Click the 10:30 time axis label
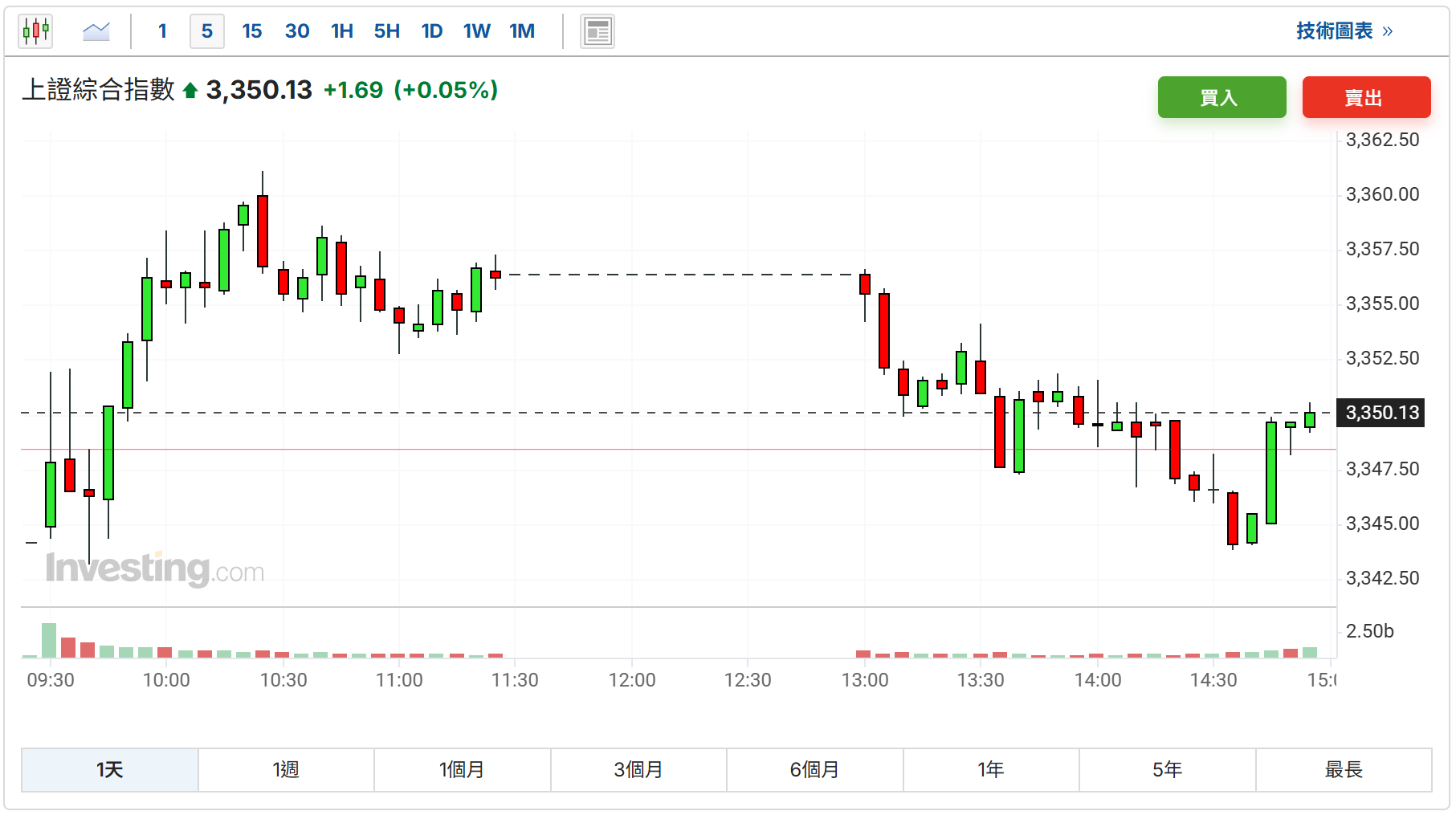The width and height of the screenshot is (1456, 815). [x=283, y=680]
